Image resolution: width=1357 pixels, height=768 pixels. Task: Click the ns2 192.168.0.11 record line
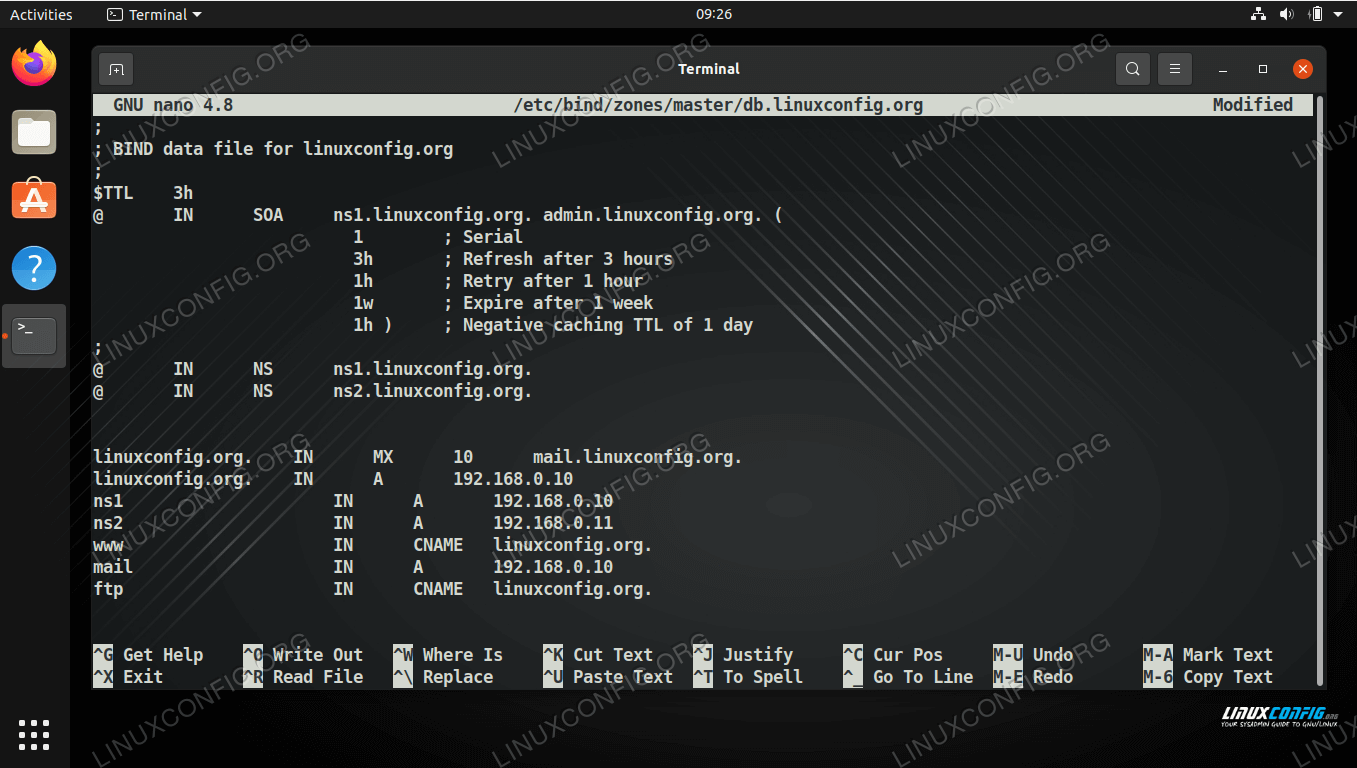point(353,523)
